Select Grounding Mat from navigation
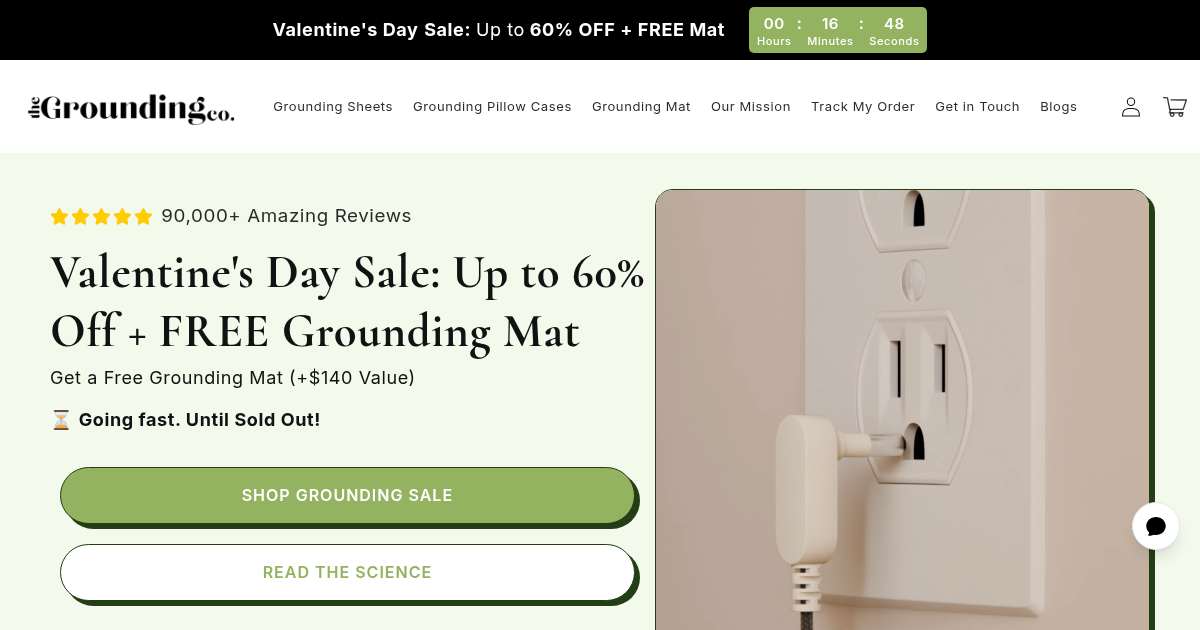The image size is (1200, 630). pyautogui.click(x=641, y=106)
